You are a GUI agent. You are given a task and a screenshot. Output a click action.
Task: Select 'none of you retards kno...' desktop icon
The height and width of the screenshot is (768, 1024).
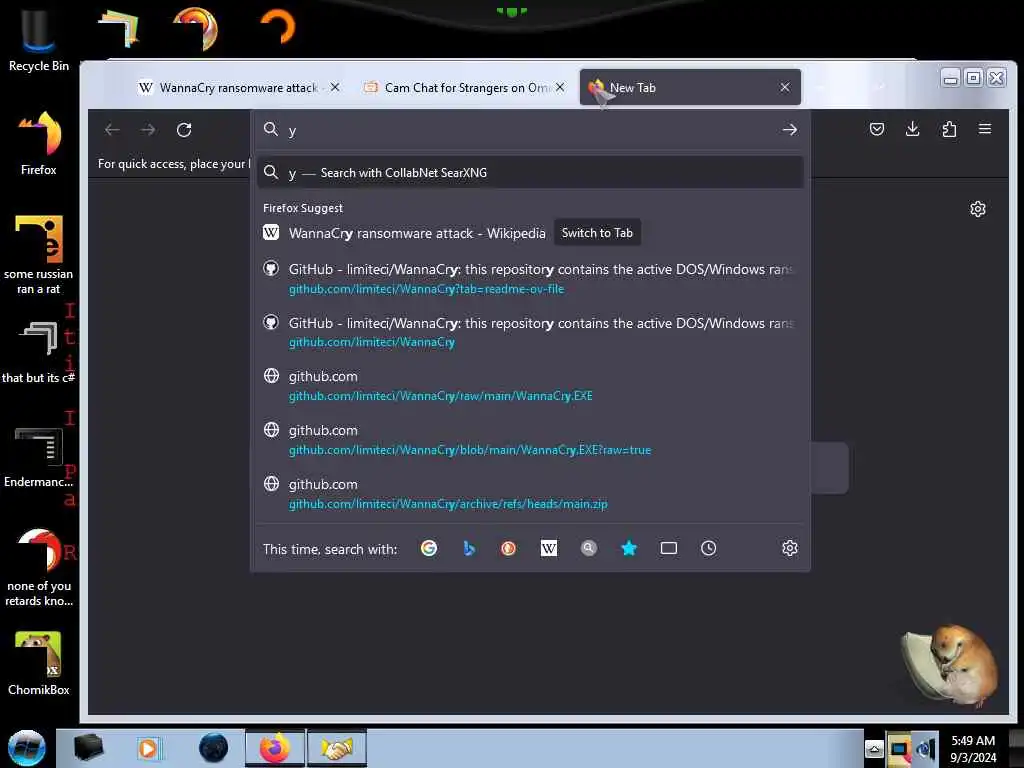point(39,568)
